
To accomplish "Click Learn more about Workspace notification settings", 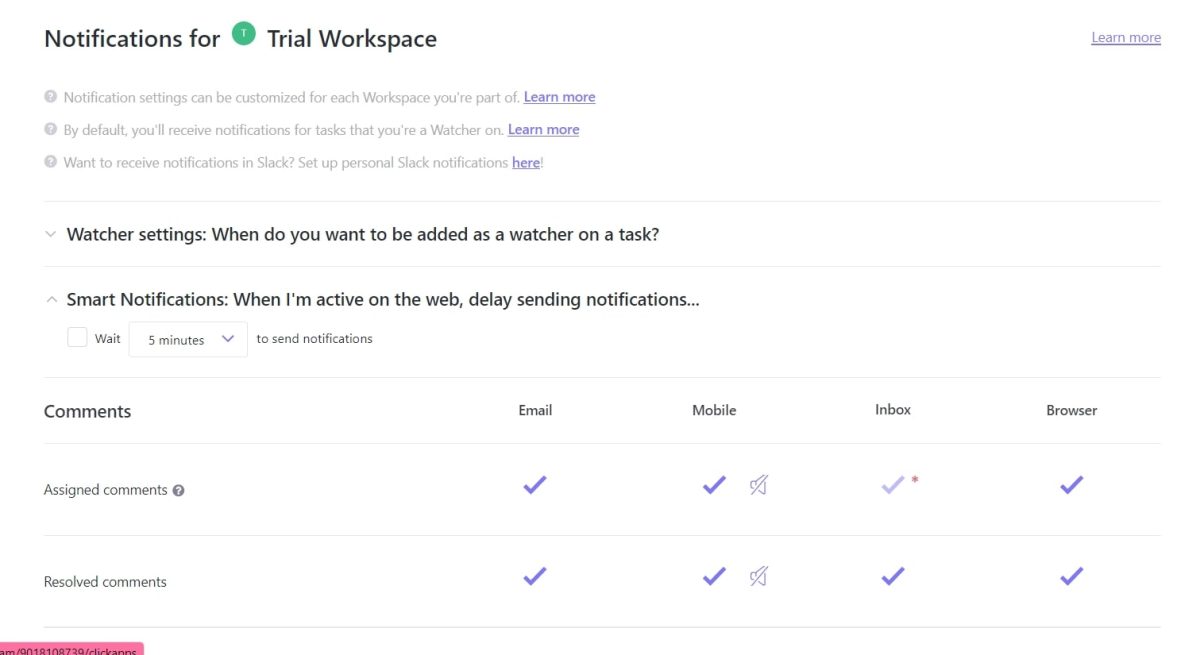I will click(x=559, y=97).
